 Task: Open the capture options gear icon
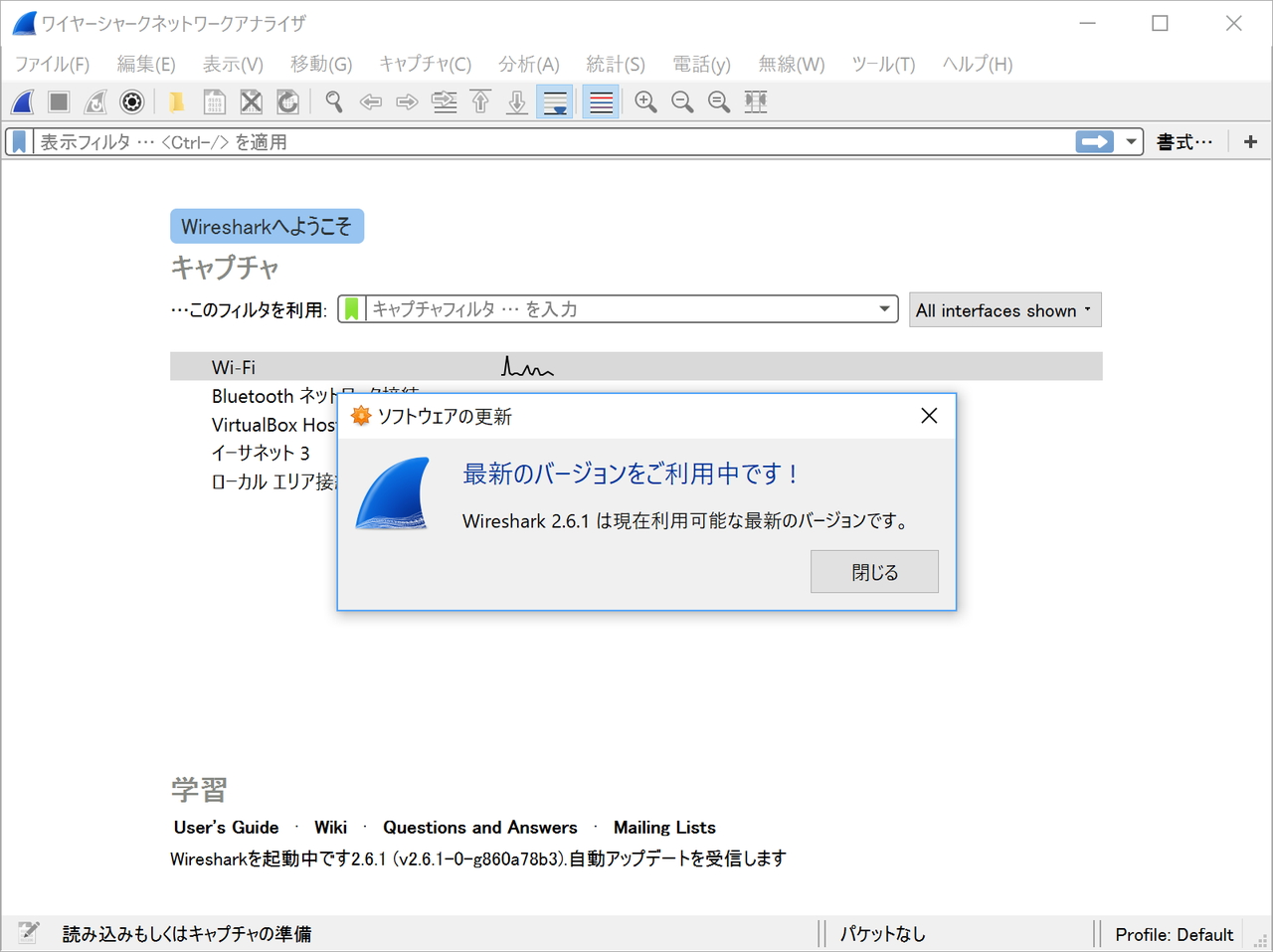(x=132, y=101)
